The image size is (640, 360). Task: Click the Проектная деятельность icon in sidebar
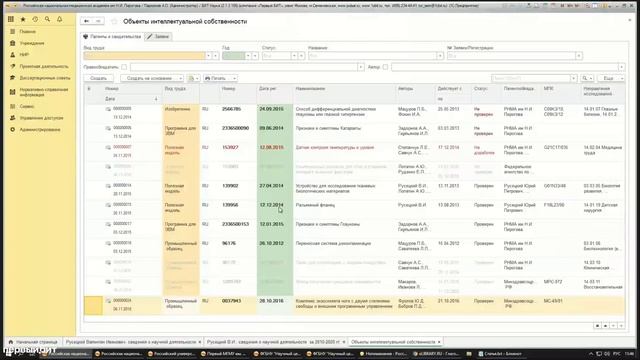13,66
